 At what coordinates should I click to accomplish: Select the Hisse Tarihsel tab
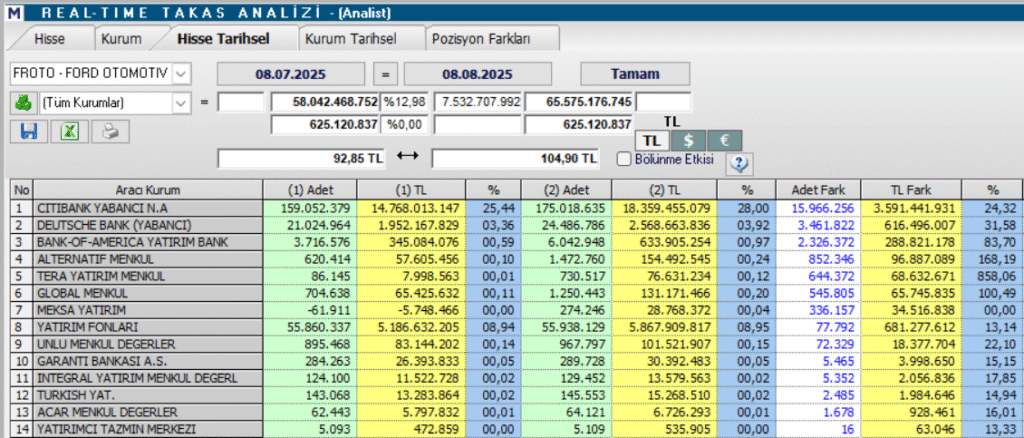coord(223,39)
